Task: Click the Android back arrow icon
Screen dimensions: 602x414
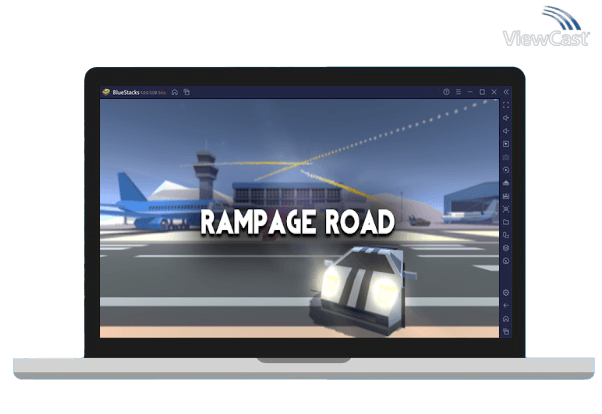Action: pyautogui.click(x=506, y=306)
